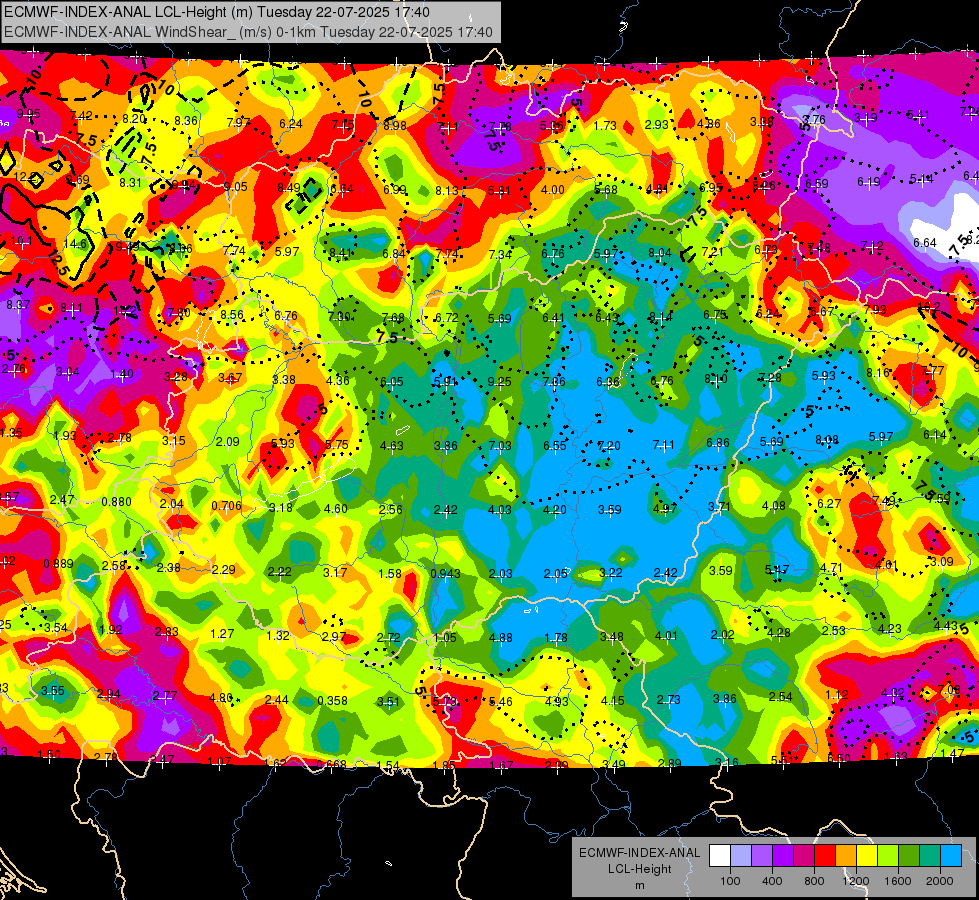The width and height of the screenshot is (979, 900).
Task: Click the wind shear value '4.97'
Action: pos(664,508)
